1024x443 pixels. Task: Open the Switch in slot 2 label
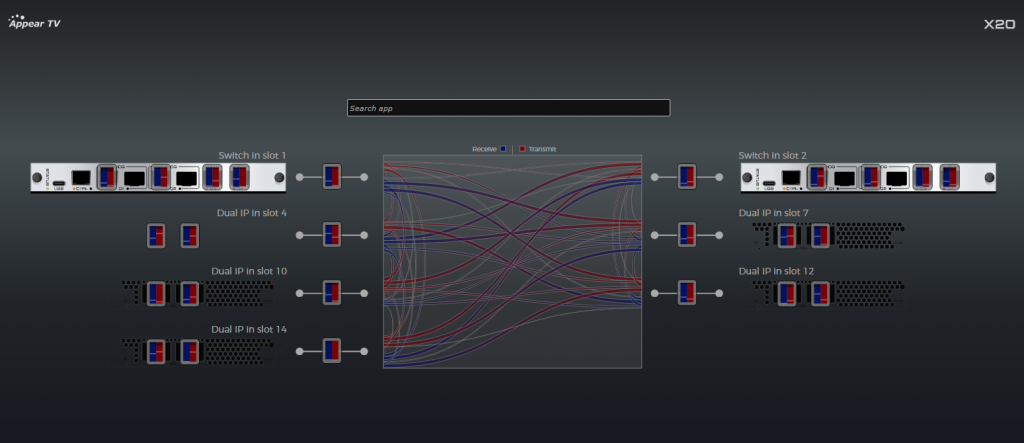click(x=772, y=155)
